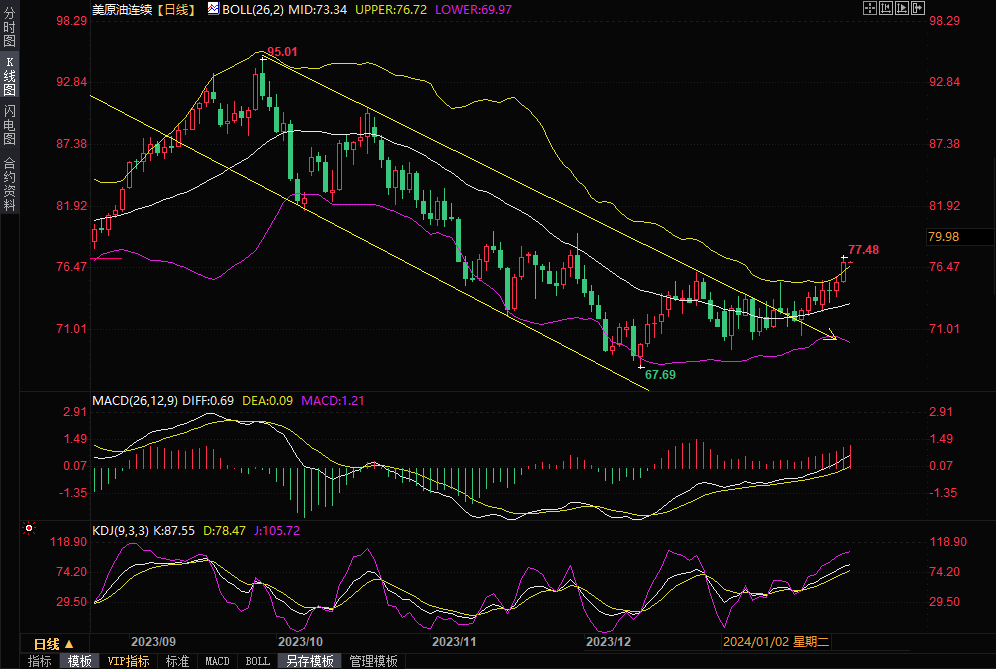Screen dimensions: 996x669
Task: Select the 模板 bottom tab
Action: coord(79,661)
